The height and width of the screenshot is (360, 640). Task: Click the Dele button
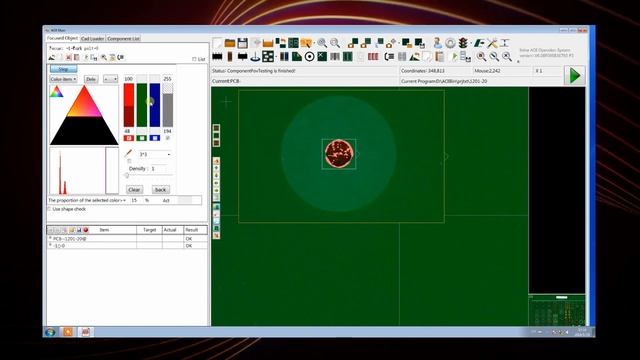coord(91,79)
